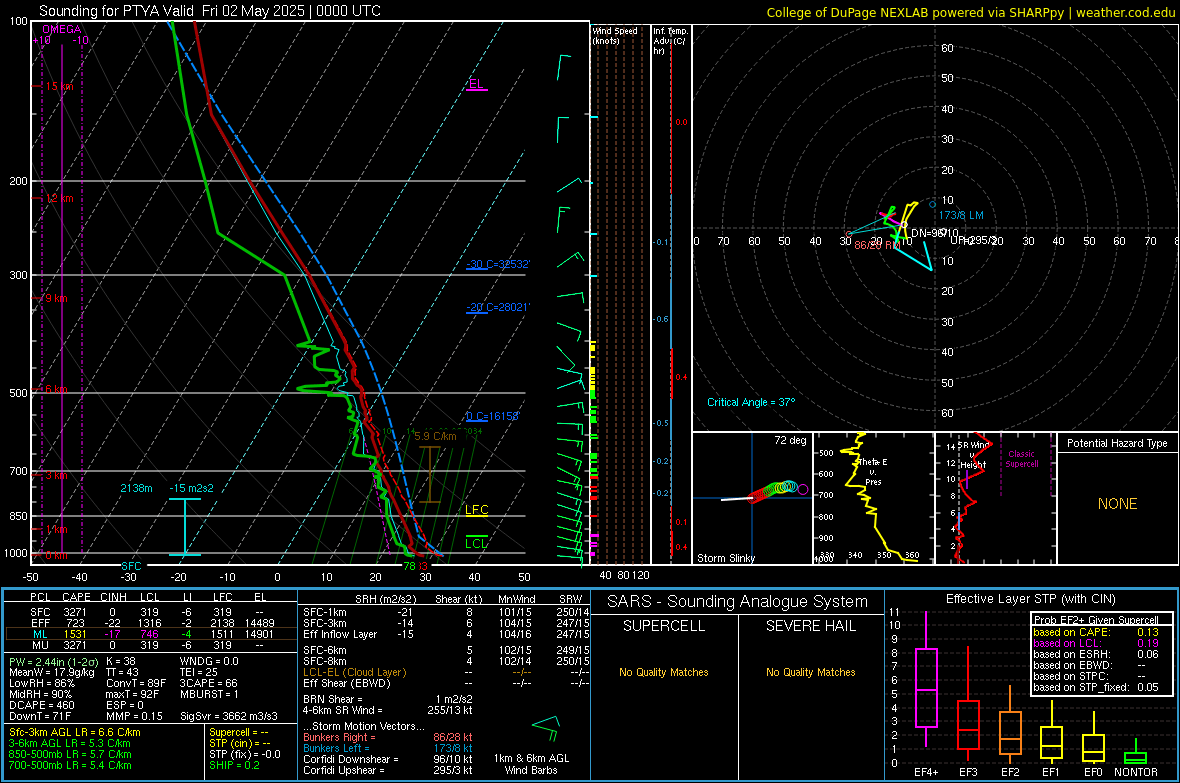Screen dimensions: 1180x783
Task: Select the 'EL' marker on the skew-T
Action: (x=476, y=84)
